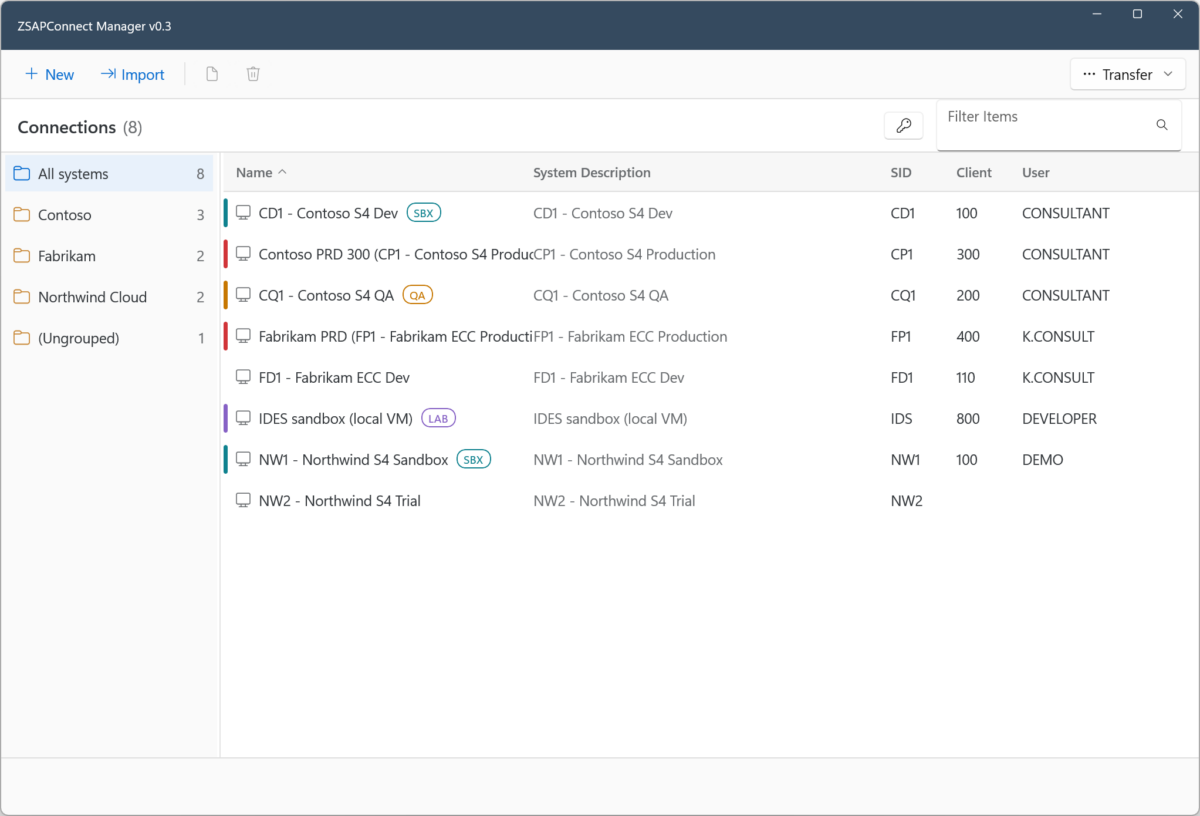Click the SBX badge on the CD1 row
Image resolution: width=1200 pixels, height=816 pixels.
click(424, 213)
